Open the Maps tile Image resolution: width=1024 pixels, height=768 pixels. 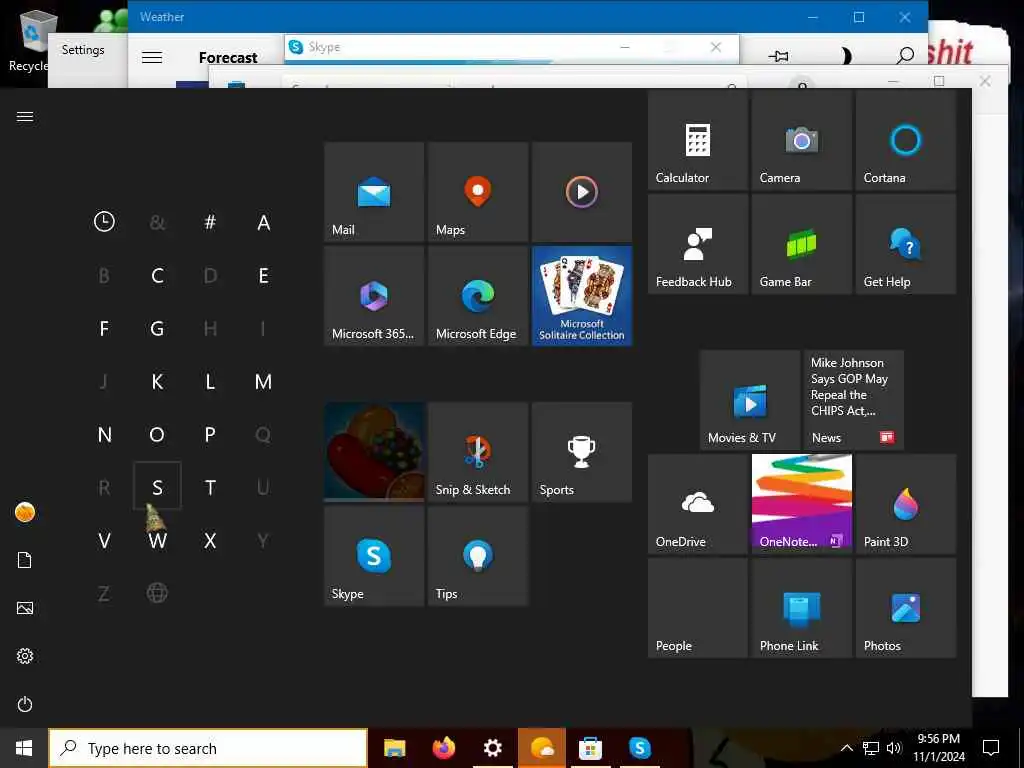(478, 192)
